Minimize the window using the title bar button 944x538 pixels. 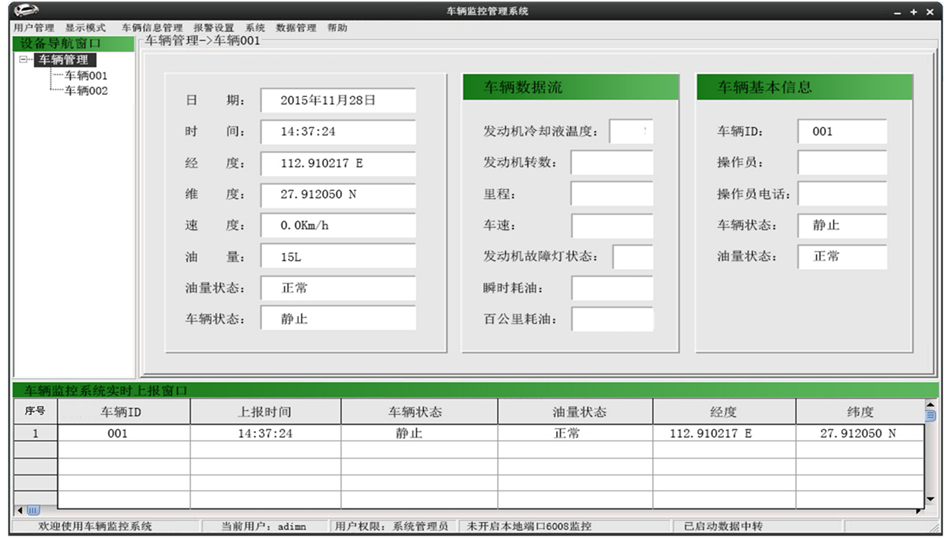[896, 12]
